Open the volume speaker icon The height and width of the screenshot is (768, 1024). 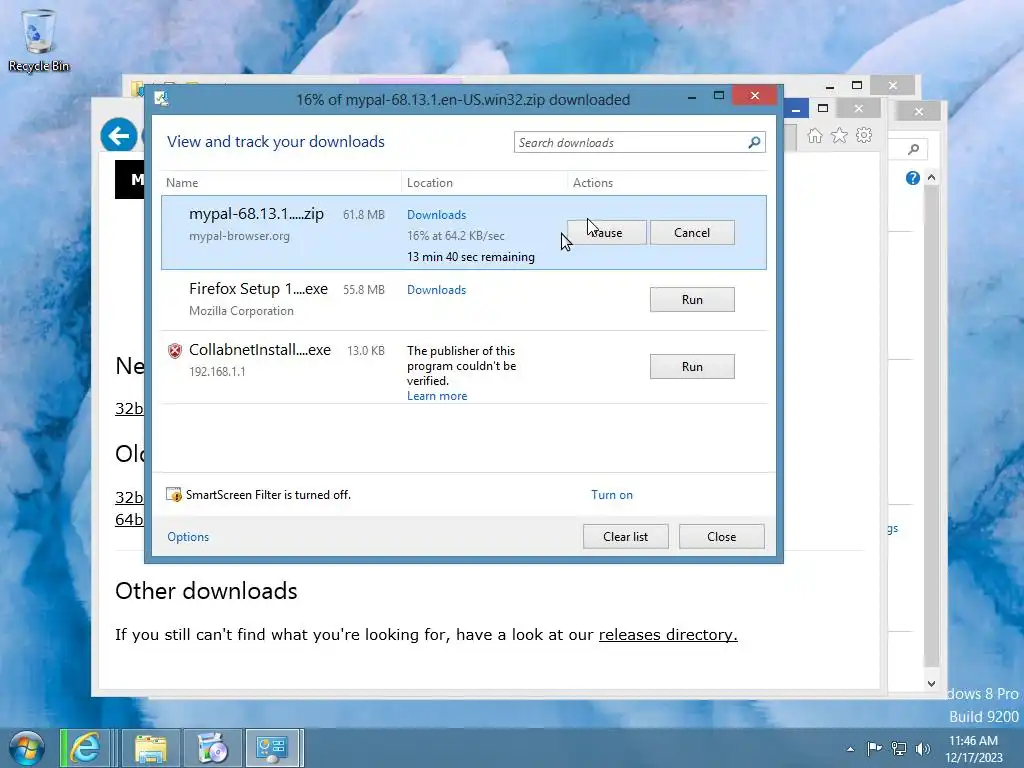click(922, 748)
